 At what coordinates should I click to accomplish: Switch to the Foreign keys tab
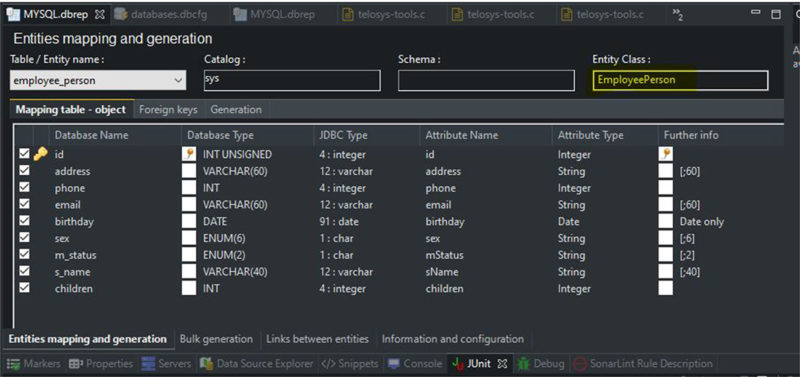point(168,109)
